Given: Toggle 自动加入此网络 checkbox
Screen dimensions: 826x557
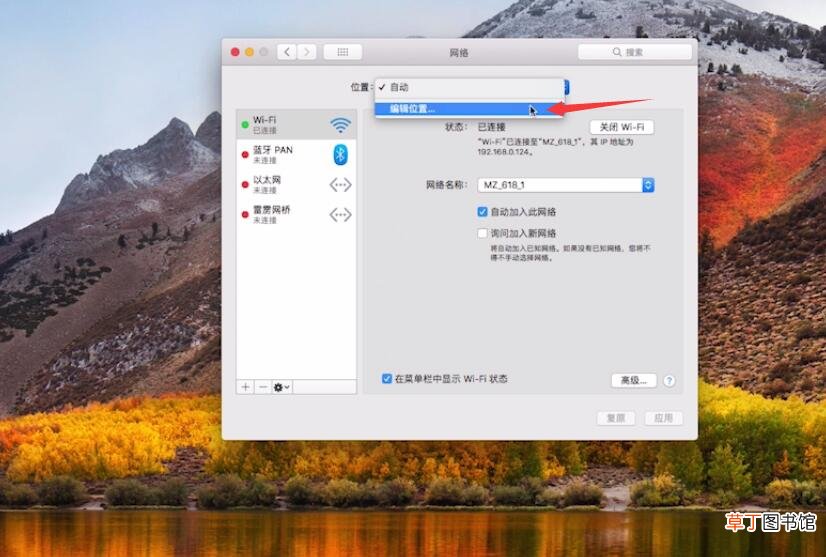Looking at the screenshot, I should (x=482, y=212).
